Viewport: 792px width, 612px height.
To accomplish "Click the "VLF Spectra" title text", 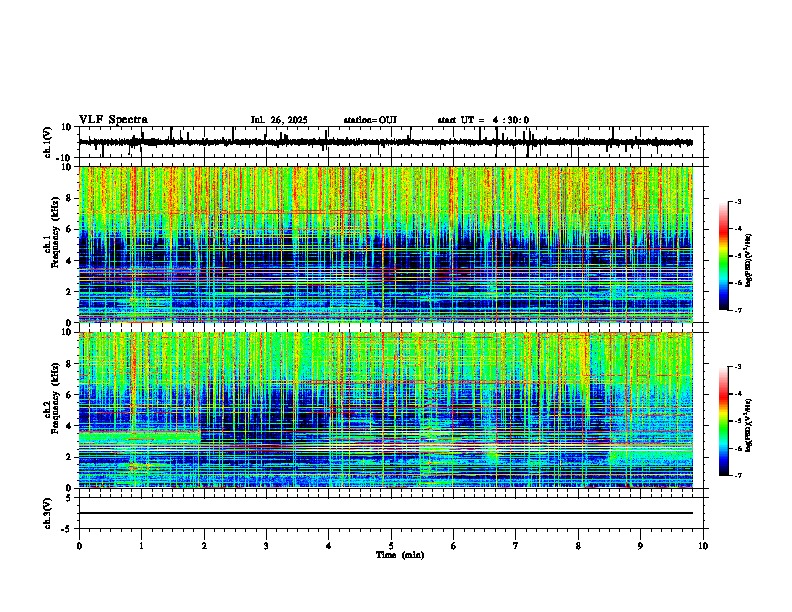I will pos(113,120).
